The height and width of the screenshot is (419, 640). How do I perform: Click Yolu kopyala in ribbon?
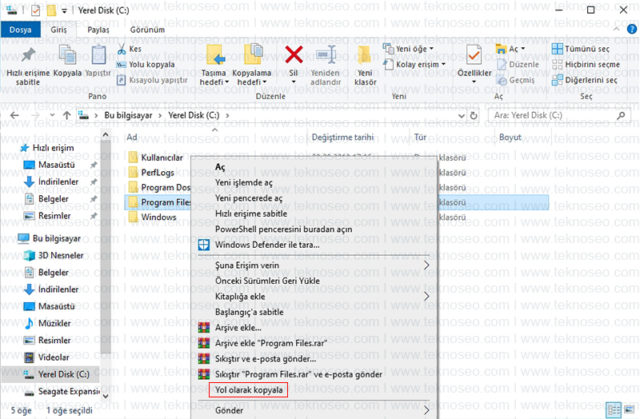coord(146,64)
